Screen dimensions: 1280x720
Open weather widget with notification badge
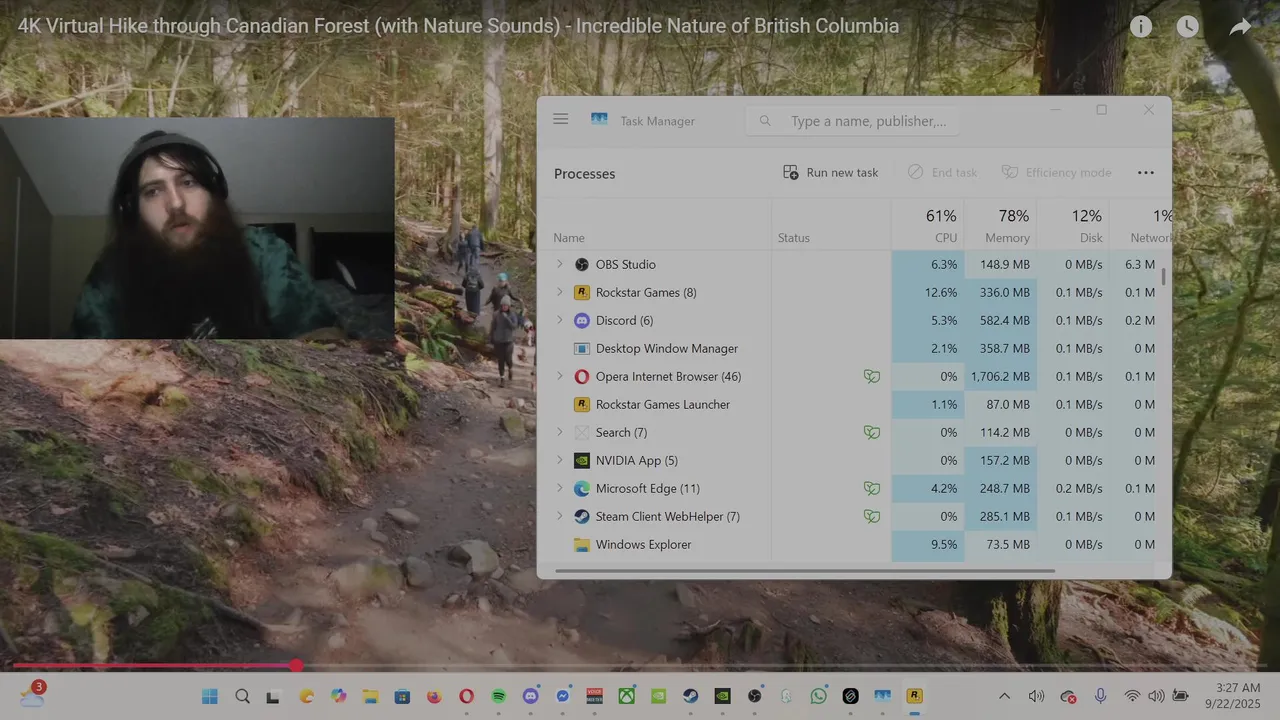tap(33, 694)
